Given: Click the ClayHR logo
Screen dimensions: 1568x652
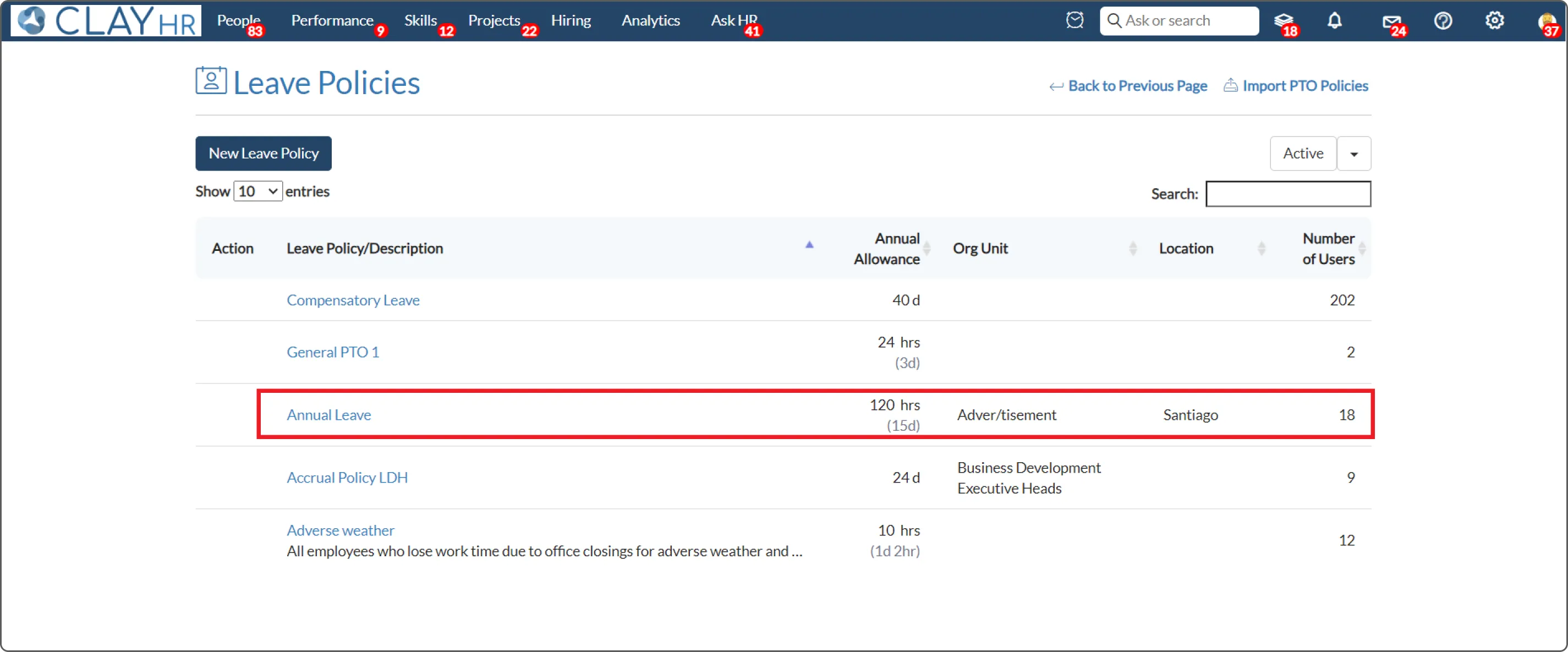Looking at the screenshot, I should 106,21.
